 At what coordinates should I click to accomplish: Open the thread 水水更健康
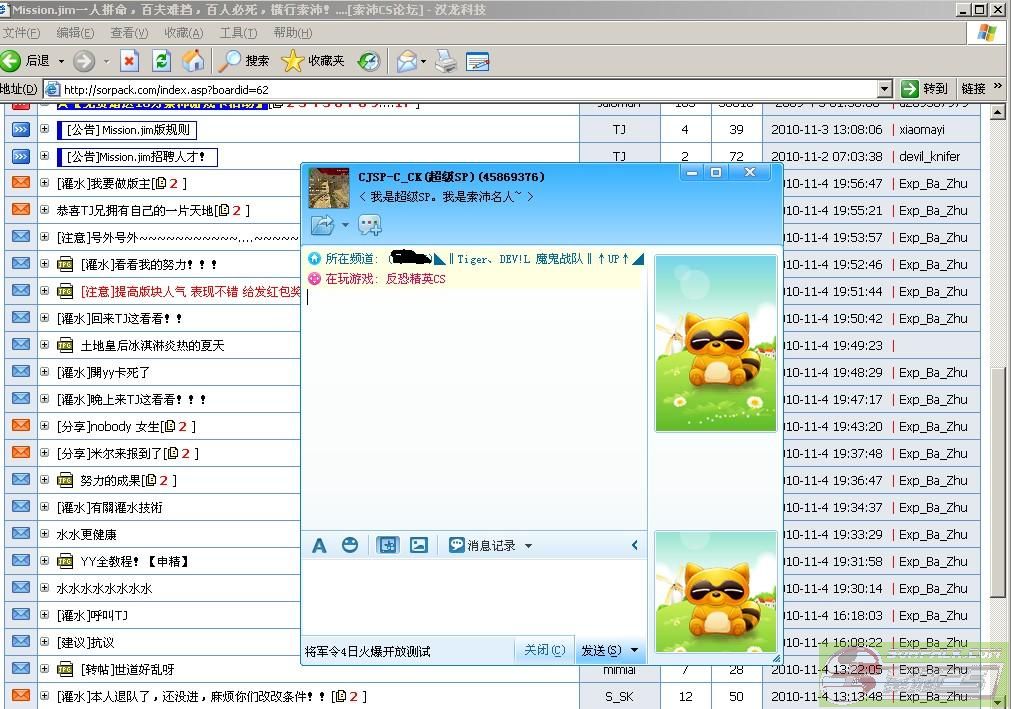tap(86, 534)
